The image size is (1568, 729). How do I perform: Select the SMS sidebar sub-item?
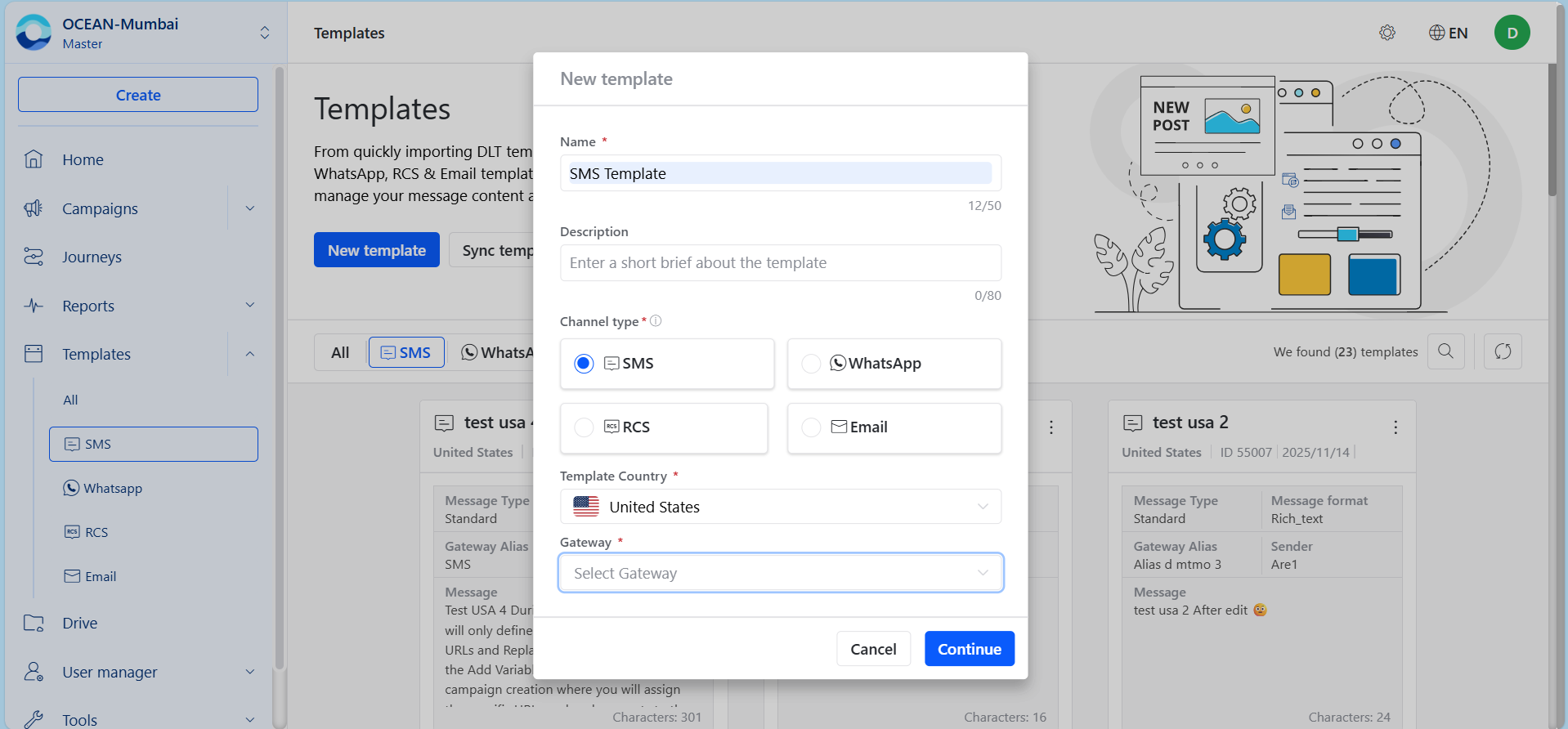(x=154, y=444)
